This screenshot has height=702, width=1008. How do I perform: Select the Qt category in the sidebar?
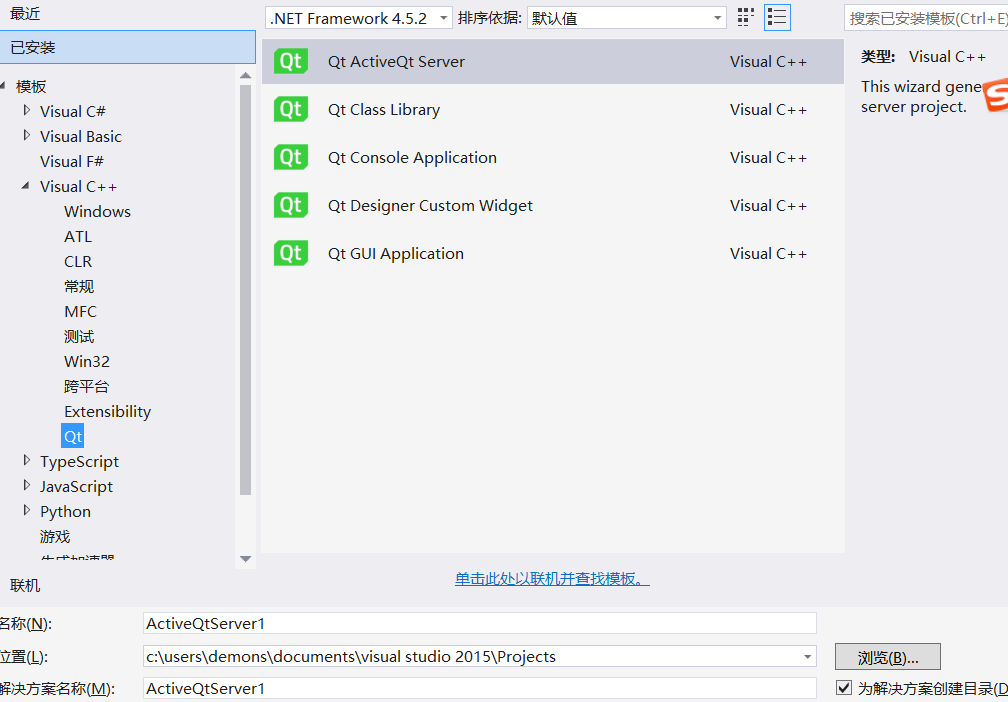tap(72, 436)
